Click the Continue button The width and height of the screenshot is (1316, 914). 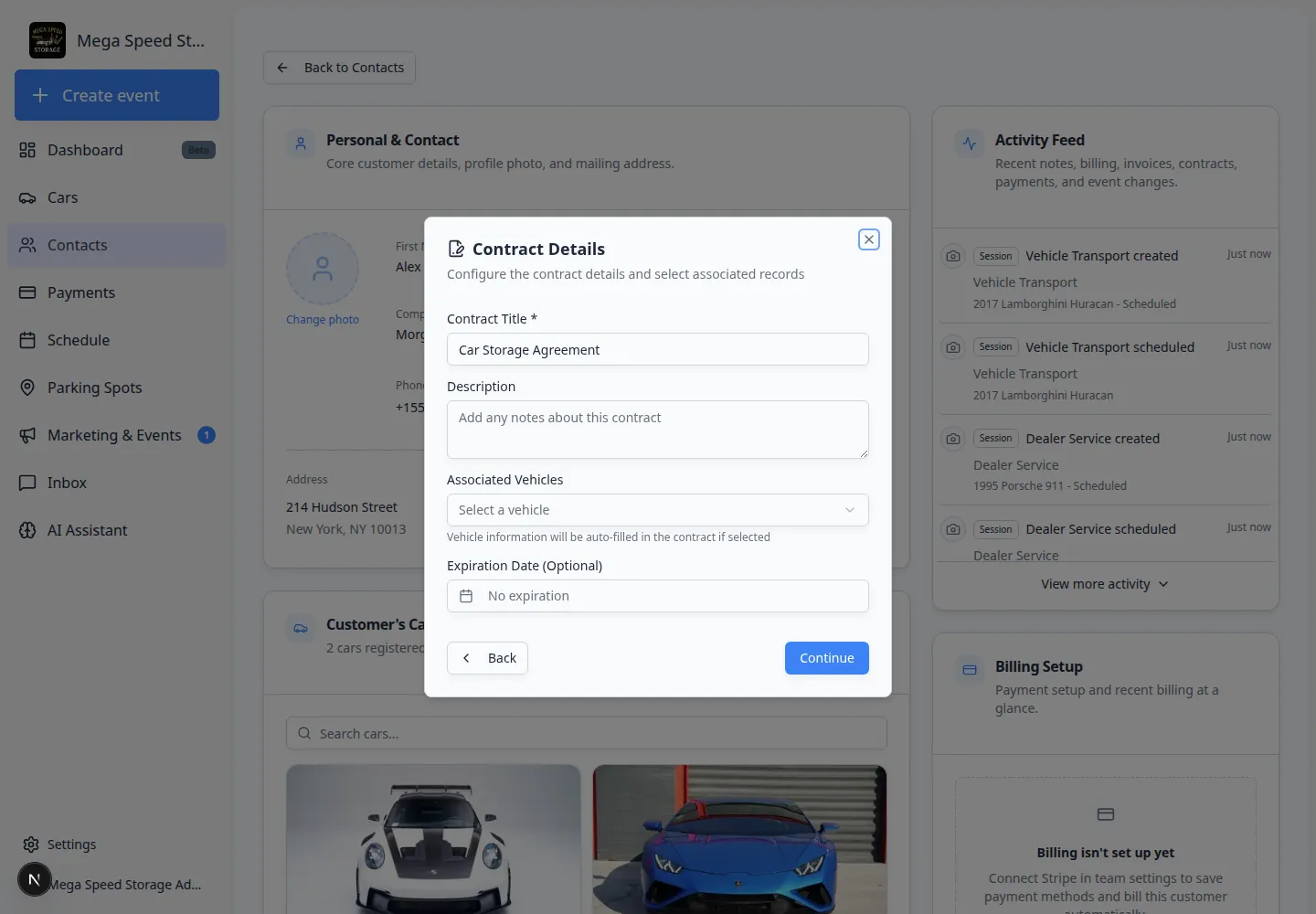point(827,658)
